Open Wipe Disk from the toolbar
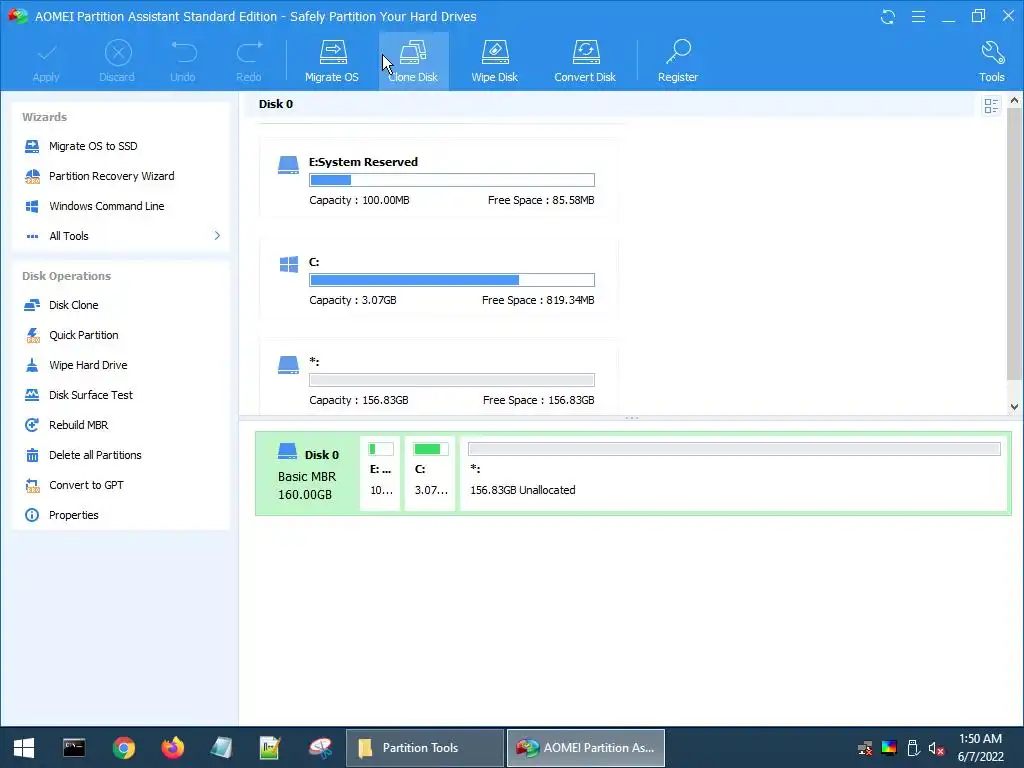The height and width of the screenshot is (768, 1024). pos(494,61)
